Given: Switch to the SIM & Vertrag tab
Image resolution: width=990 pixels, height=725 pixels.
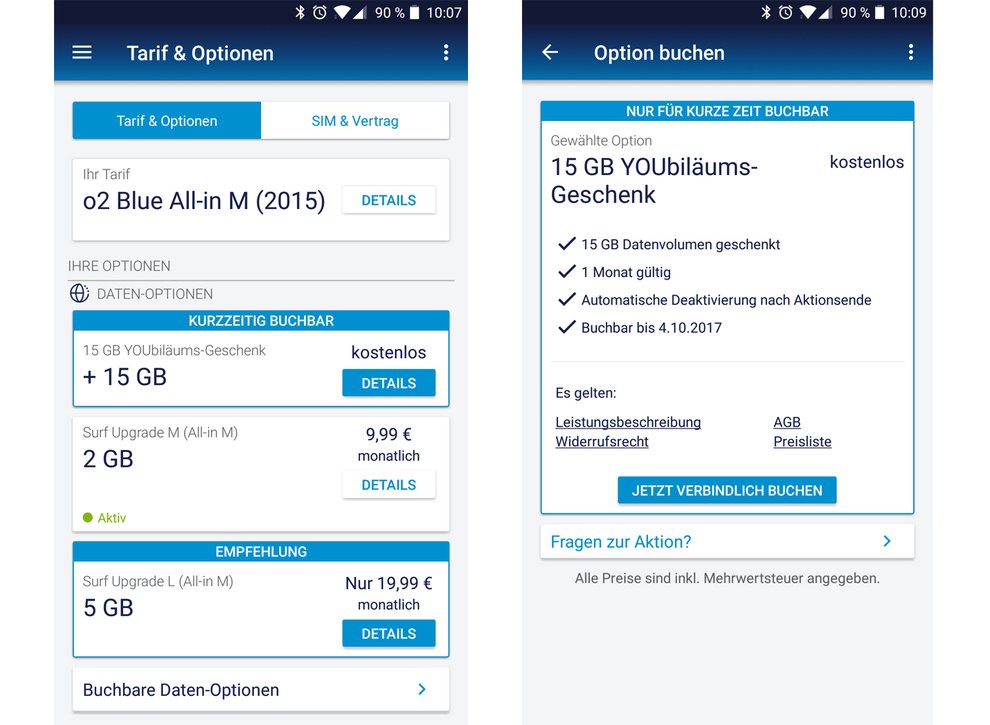Looking at the screenshot, I should click(x=355, y=121).
